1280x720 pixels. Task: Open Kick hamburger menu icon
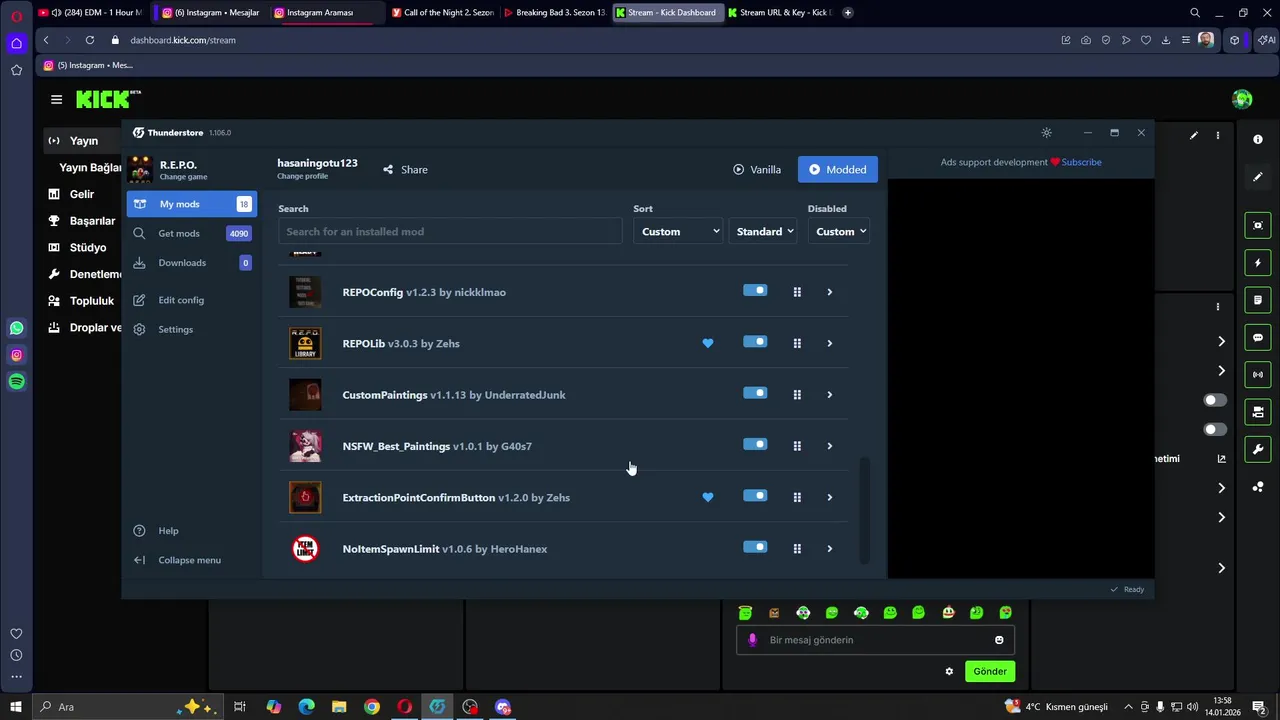[x=56, y=99]
